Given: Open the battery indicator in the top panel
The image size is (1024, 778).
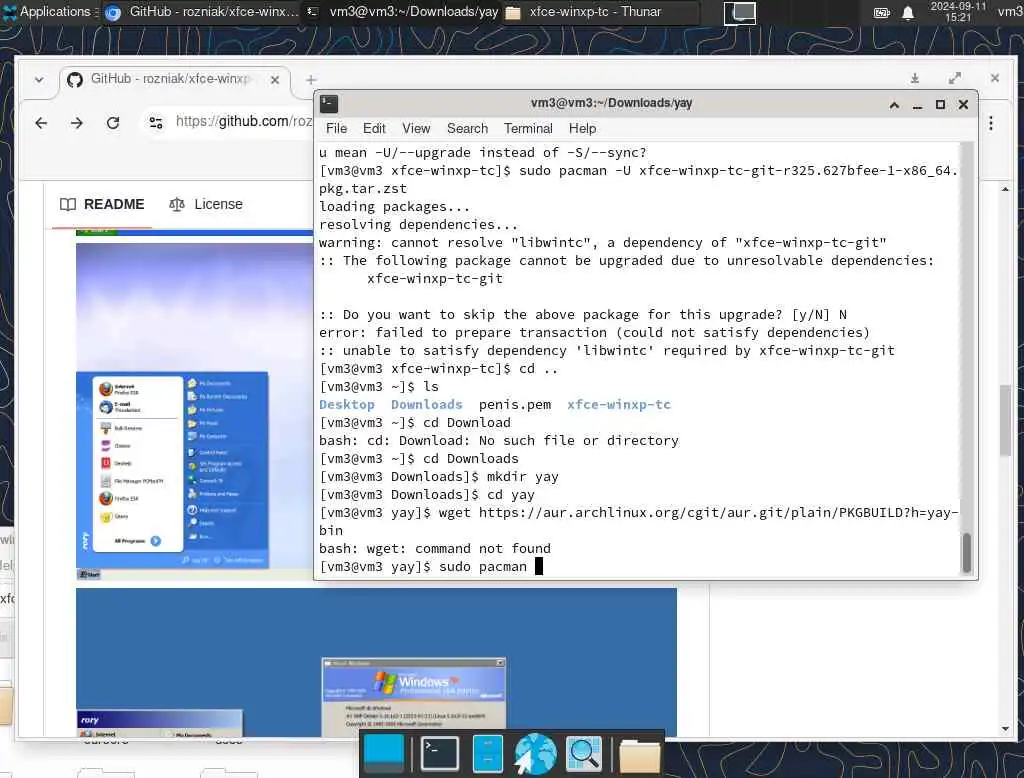Looking at the screenshot, I should pyautogui.click(x=882, y=12).
